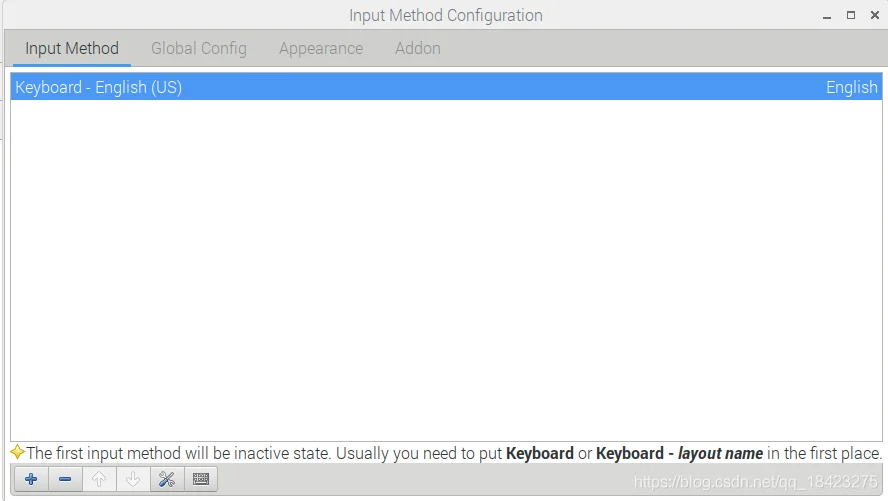Move input method down with arrow icon
This screenshot has height=501, width=888.
133,479
